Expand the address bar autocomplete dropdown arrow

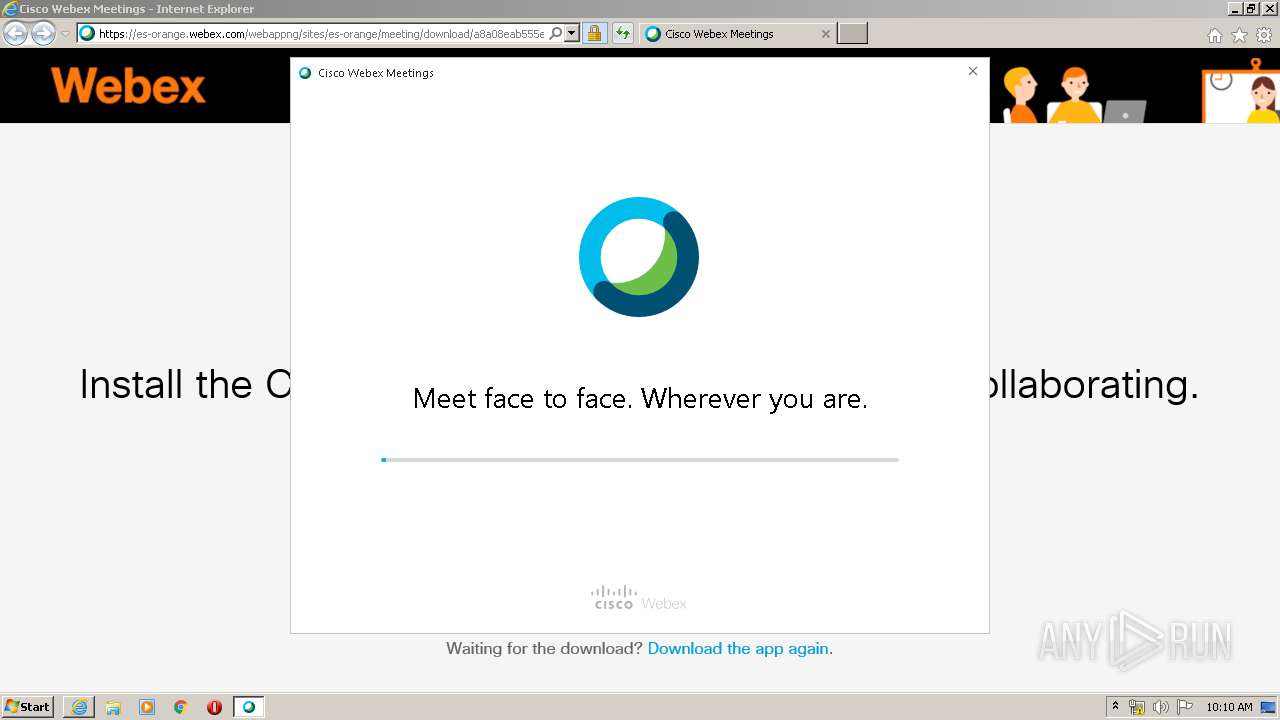[x=572, y=33]
